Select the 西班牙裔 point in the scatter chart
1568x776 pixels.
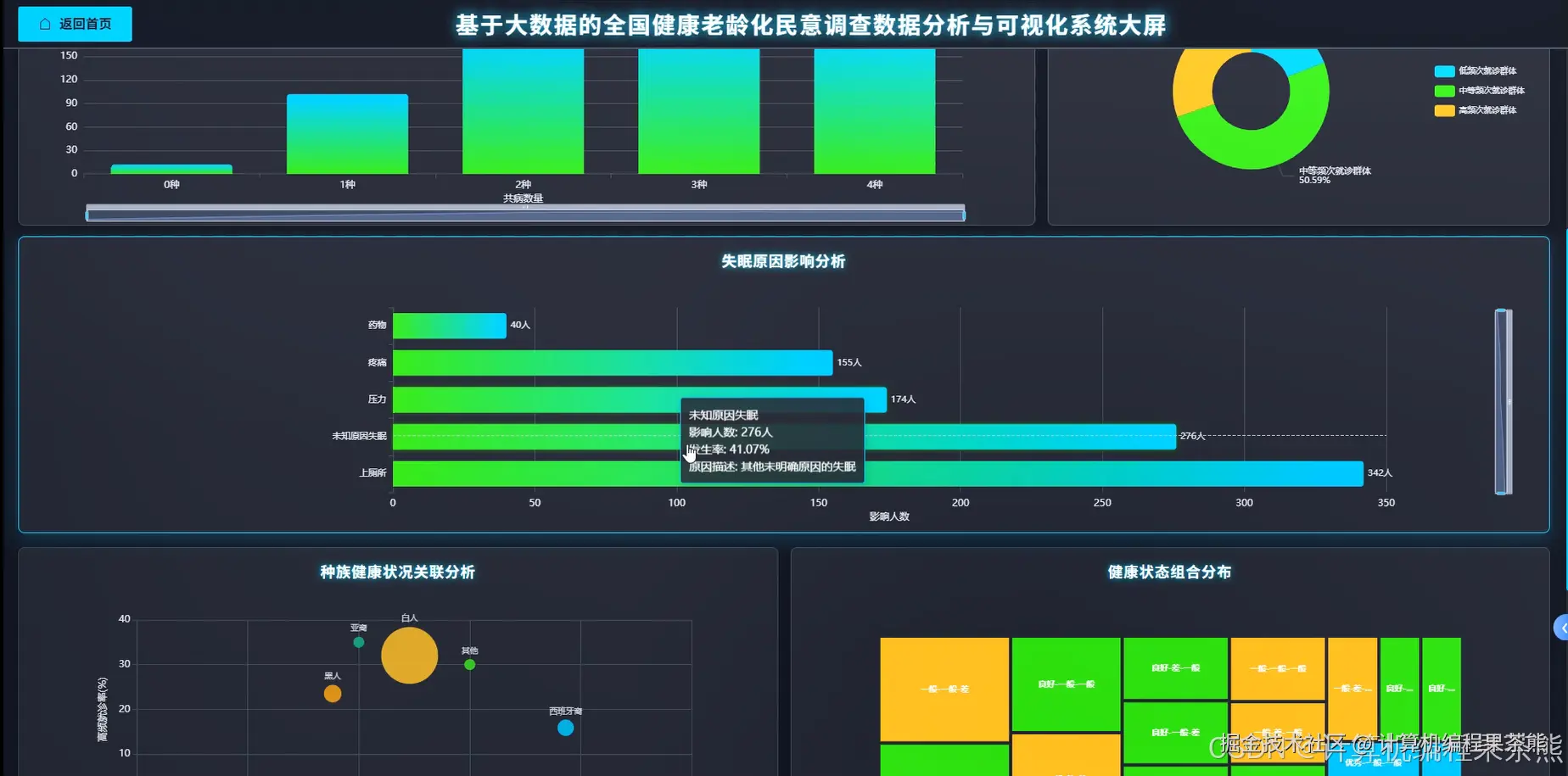click(565, 727)
